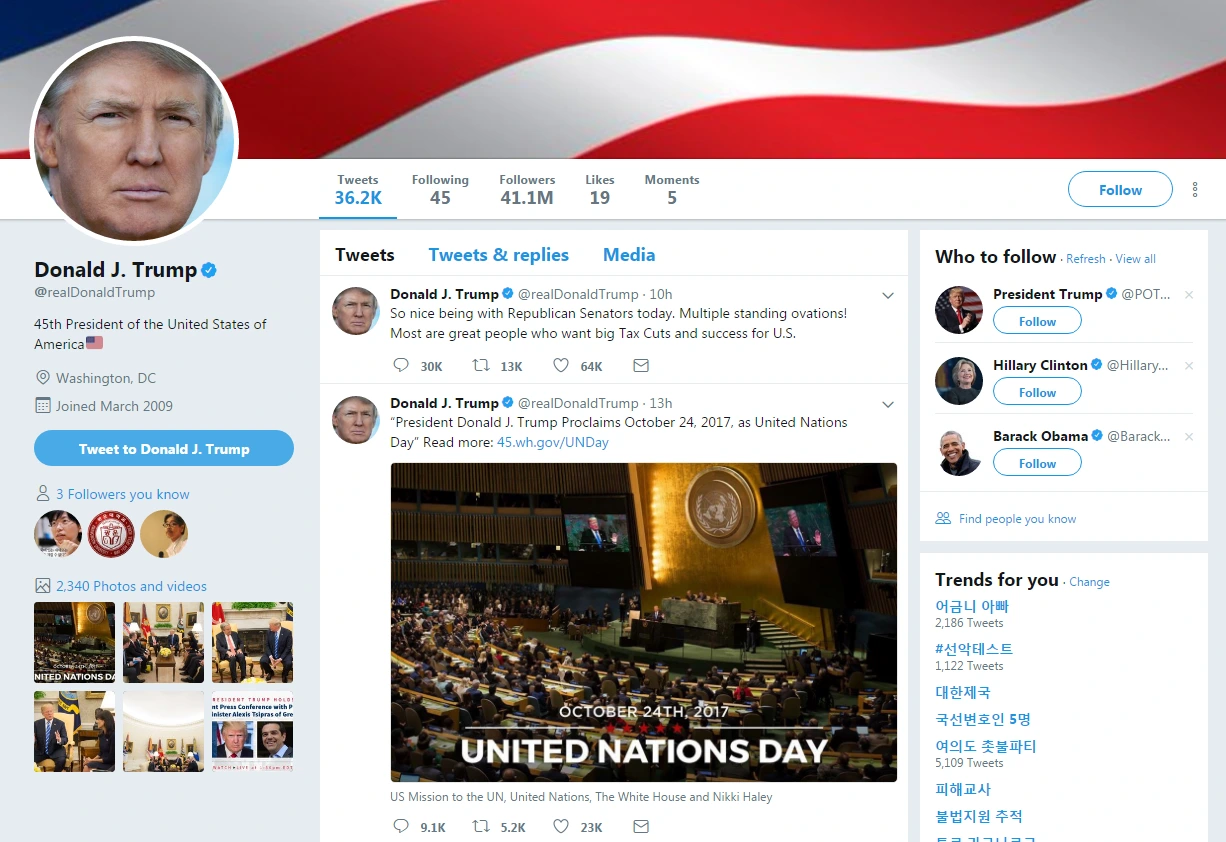This screenshot has height=842, width=1226.
Task: Open the vertical dots profile options menu
Action: [1195, 189]
